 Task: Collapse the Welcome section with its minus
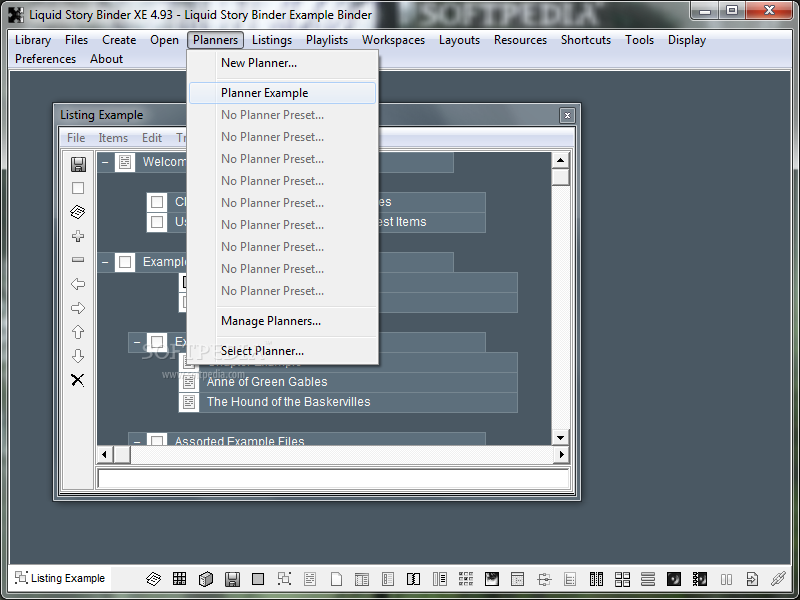click(105, 162)
